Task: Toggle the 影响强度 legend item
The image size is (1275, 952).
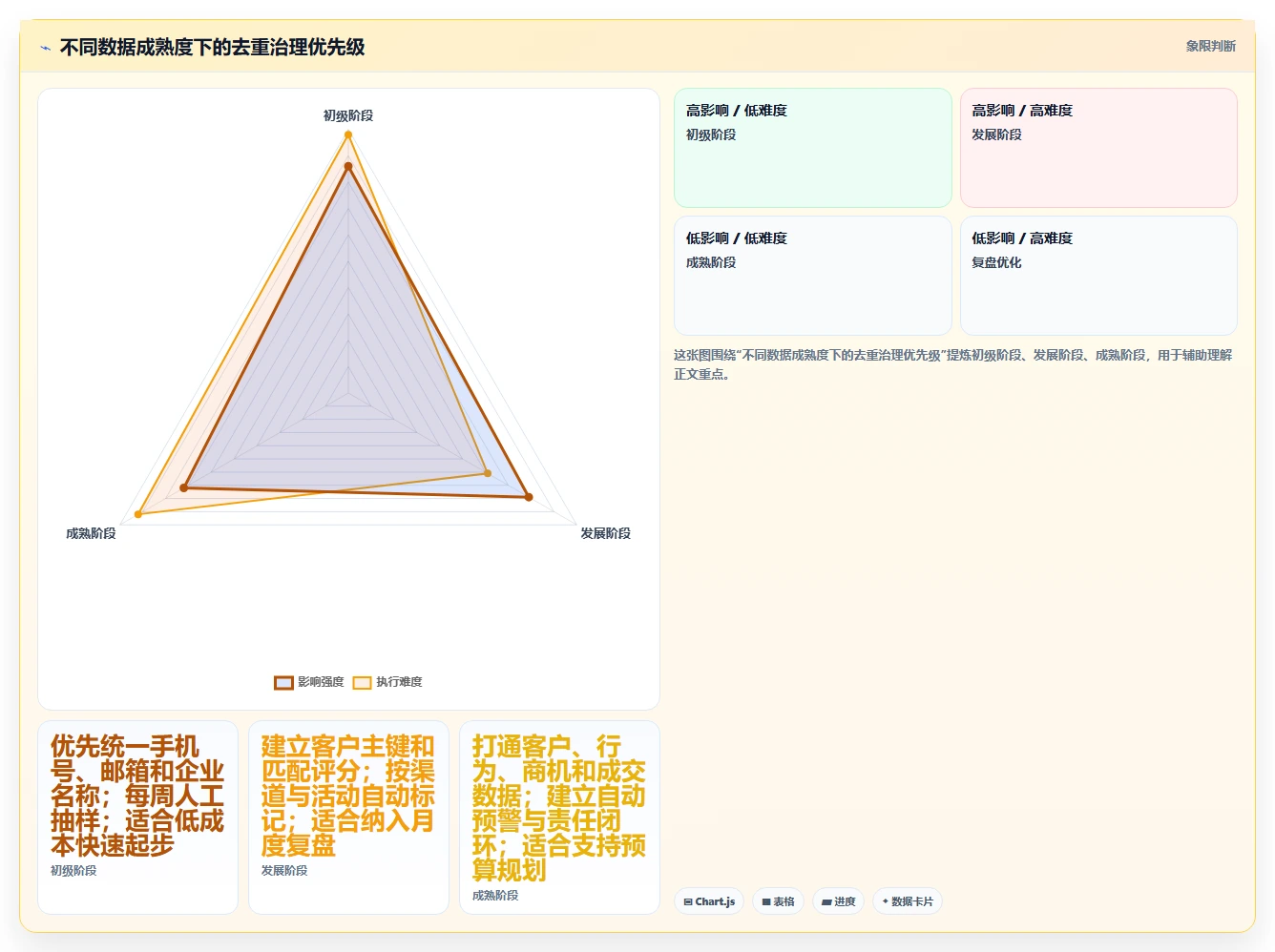Action: pyautogui.click(x=309, y=682)
